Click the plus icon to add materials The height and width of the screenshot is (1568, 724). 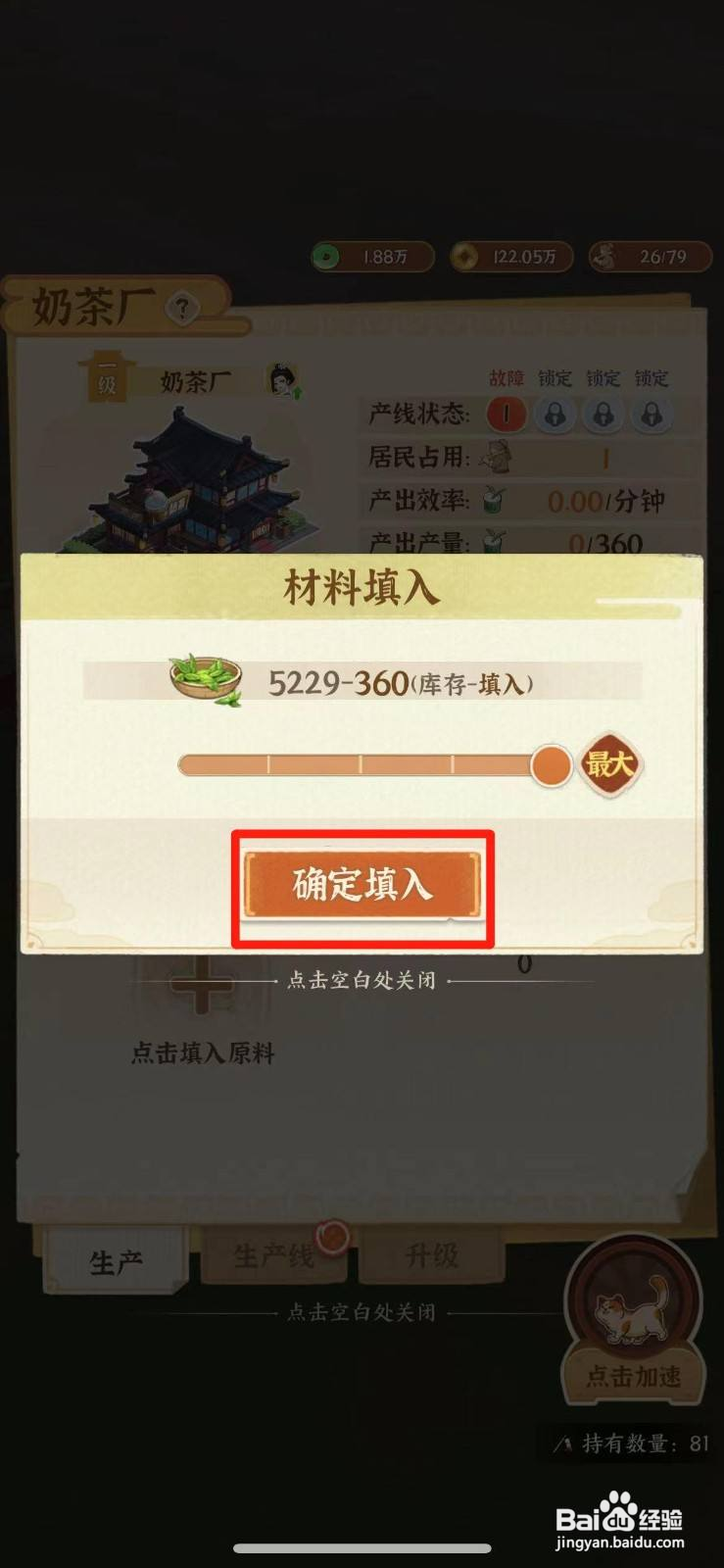(203, 983)
